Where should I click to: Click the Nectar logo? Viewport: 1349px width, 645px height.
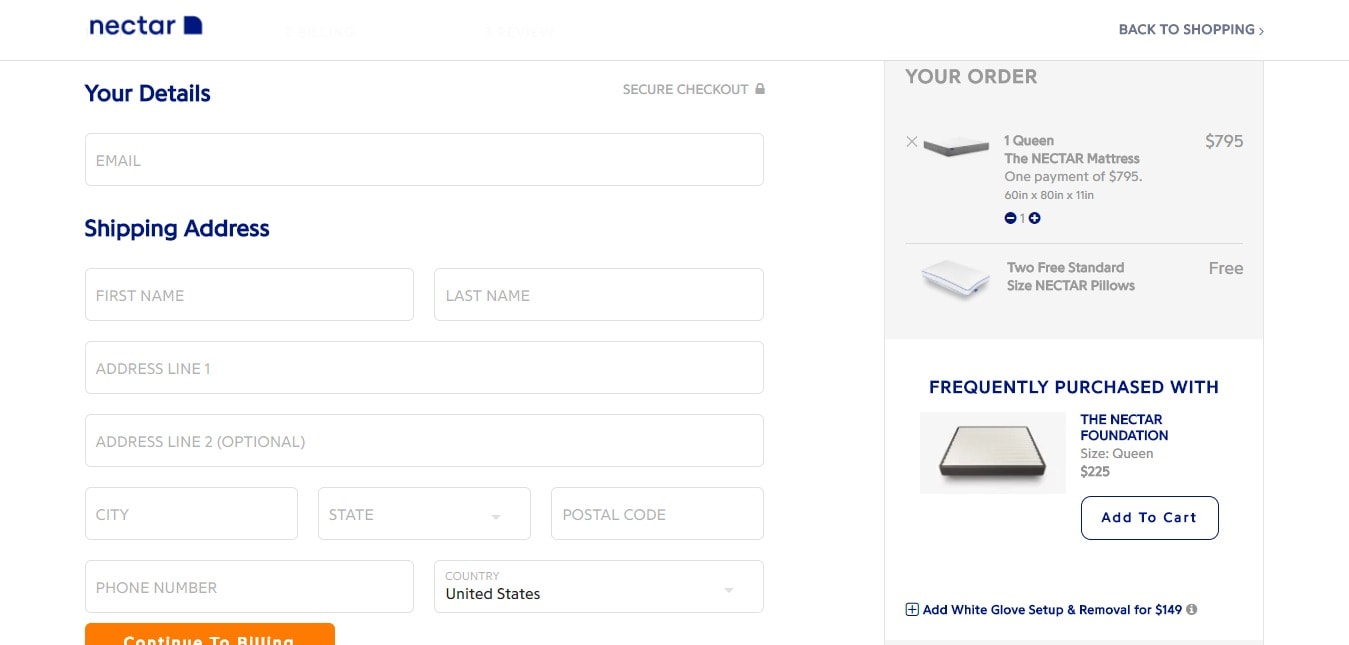tap(146, 26)
